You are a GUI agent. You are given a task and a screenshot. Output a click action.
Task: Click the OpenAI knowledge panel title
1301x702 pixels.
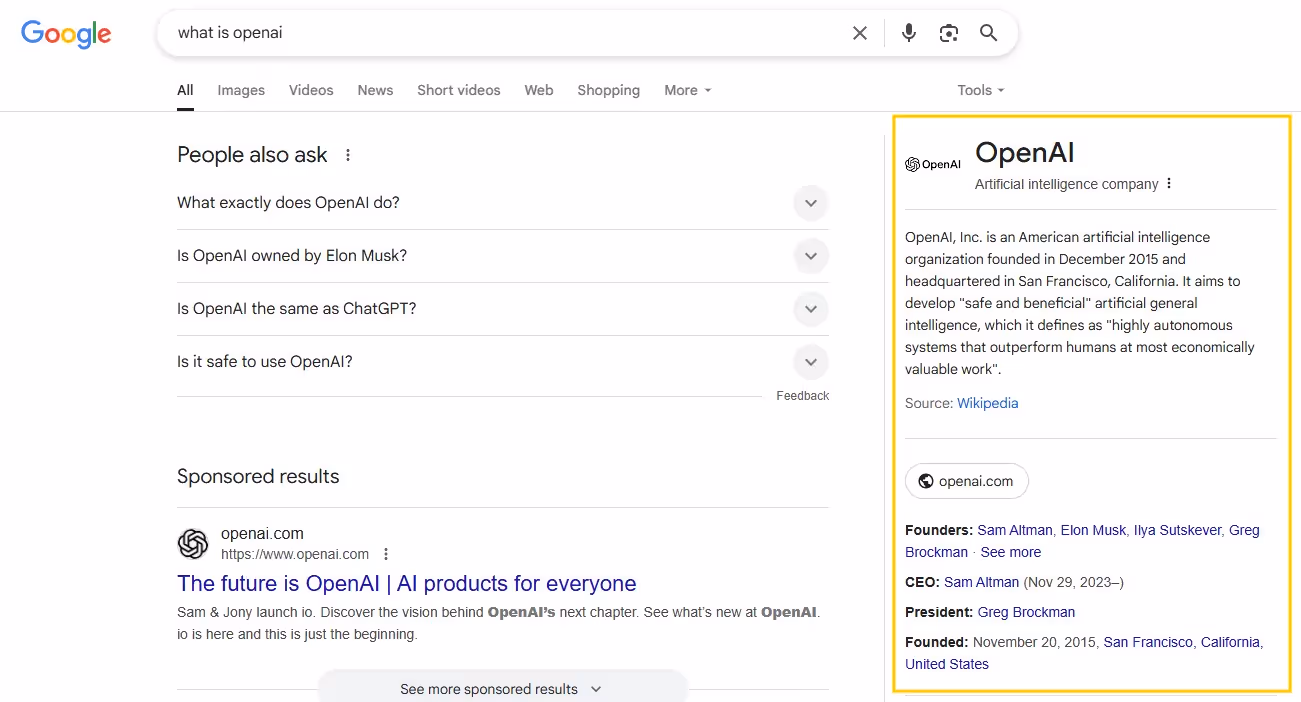[1025, 152]
